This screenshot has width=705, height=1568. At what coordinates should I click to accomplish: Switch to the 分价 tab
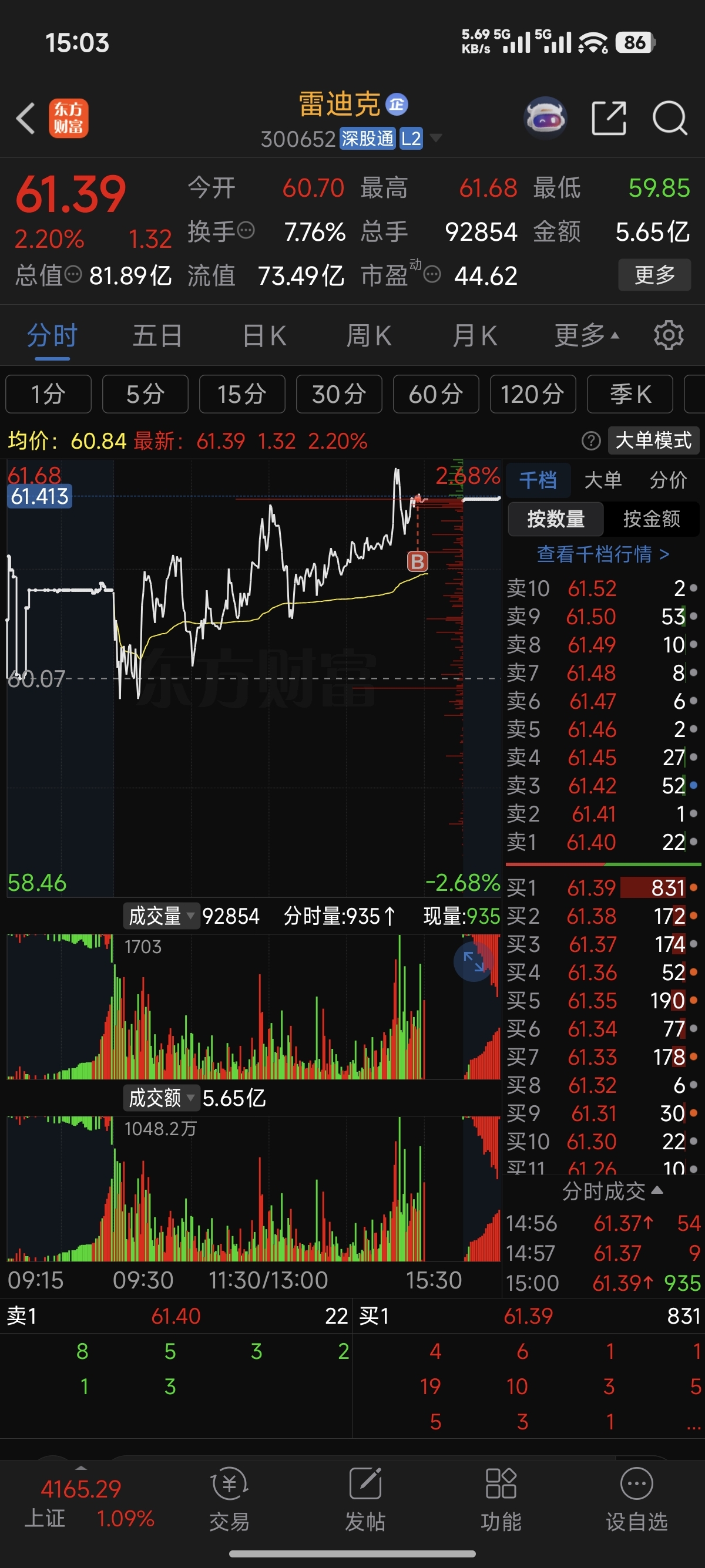[x=668, y=480]
